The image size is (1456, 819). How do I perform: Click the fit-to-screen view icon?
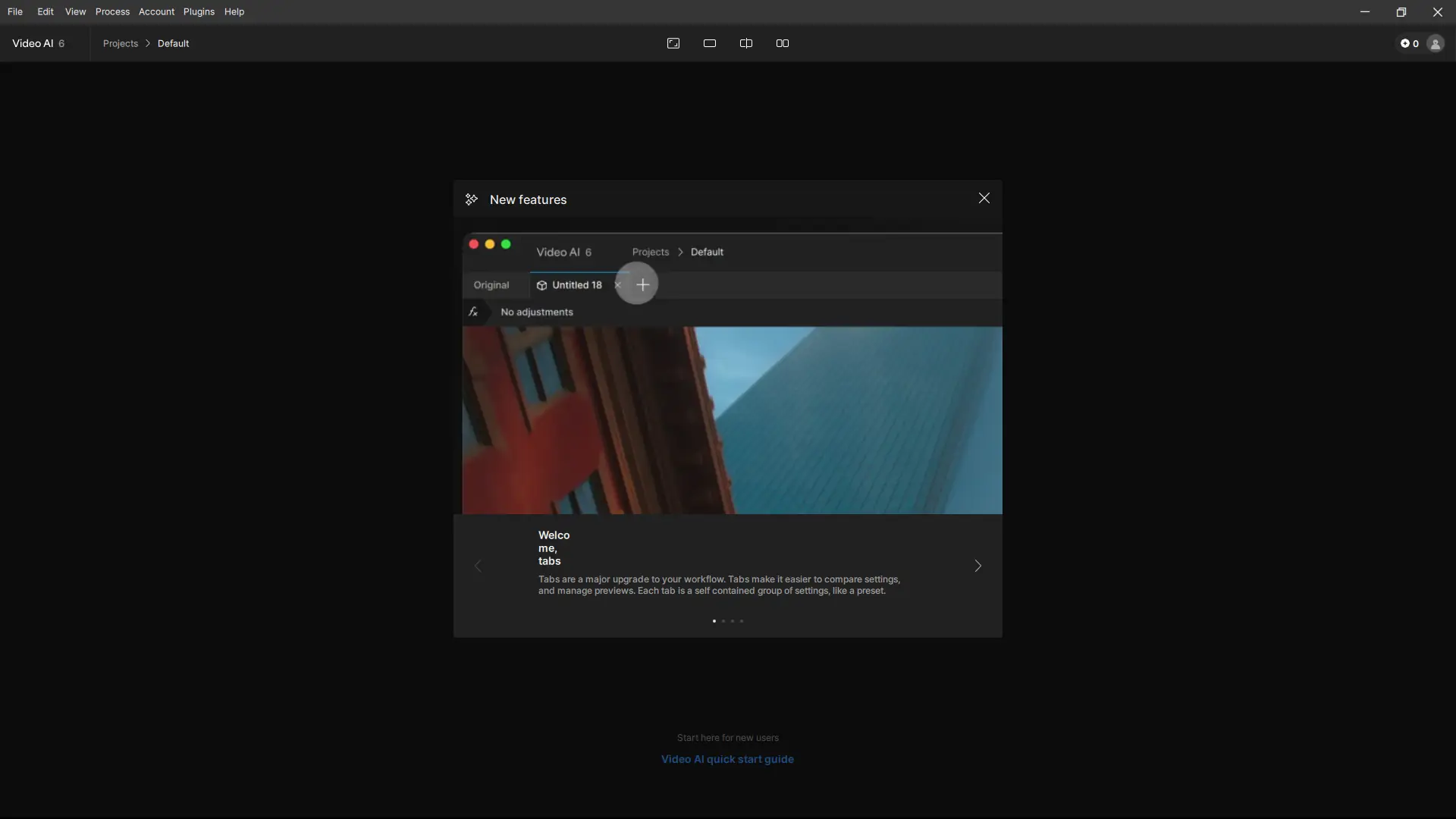(673, 43)
